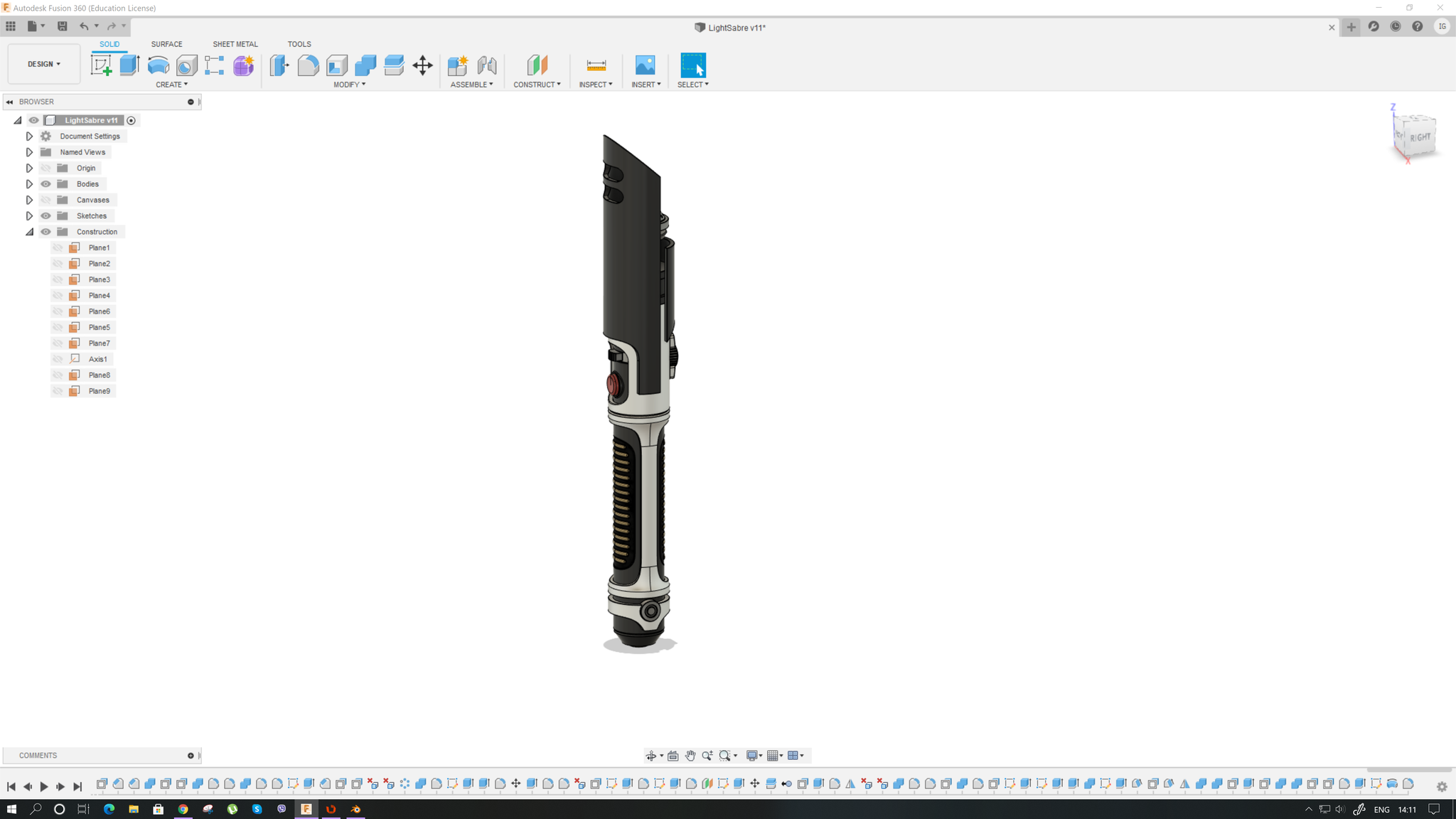Click the Save icon
This screenshot has height=819, width=1456.
62,26
